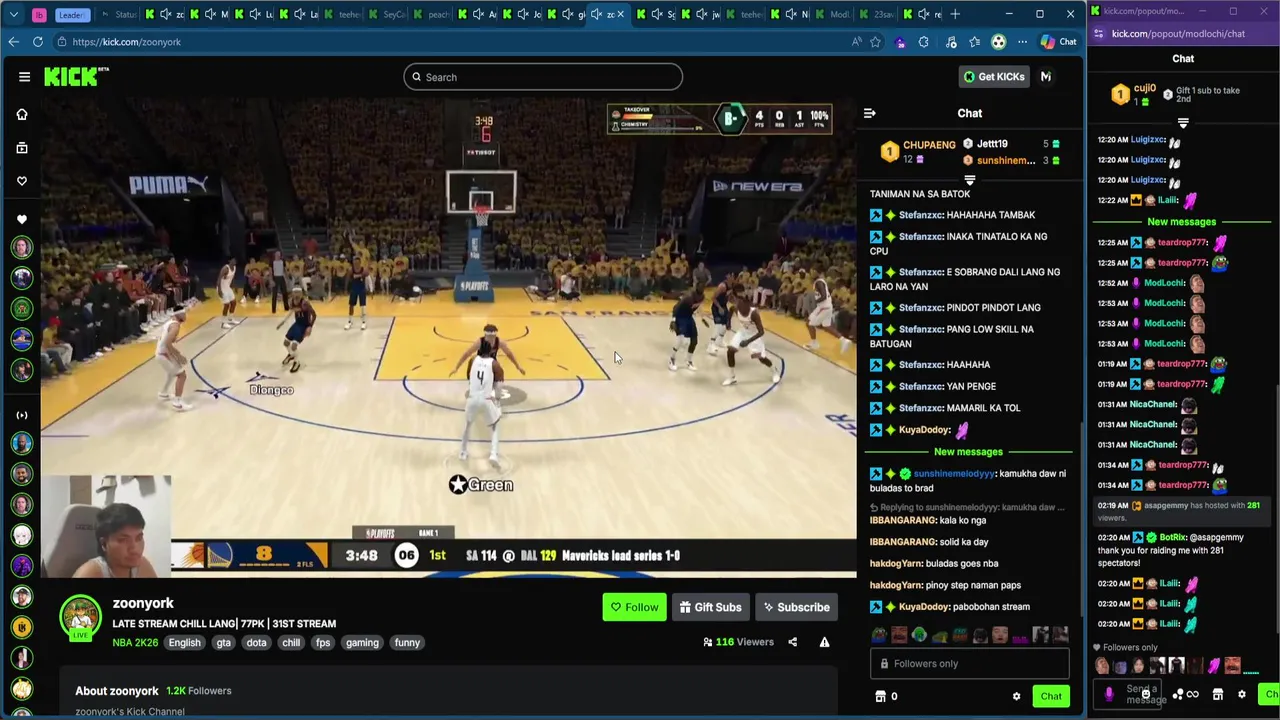Open the Following heart icon in sidebar
Screen dimensions: 1280x720
pos(22,181)
